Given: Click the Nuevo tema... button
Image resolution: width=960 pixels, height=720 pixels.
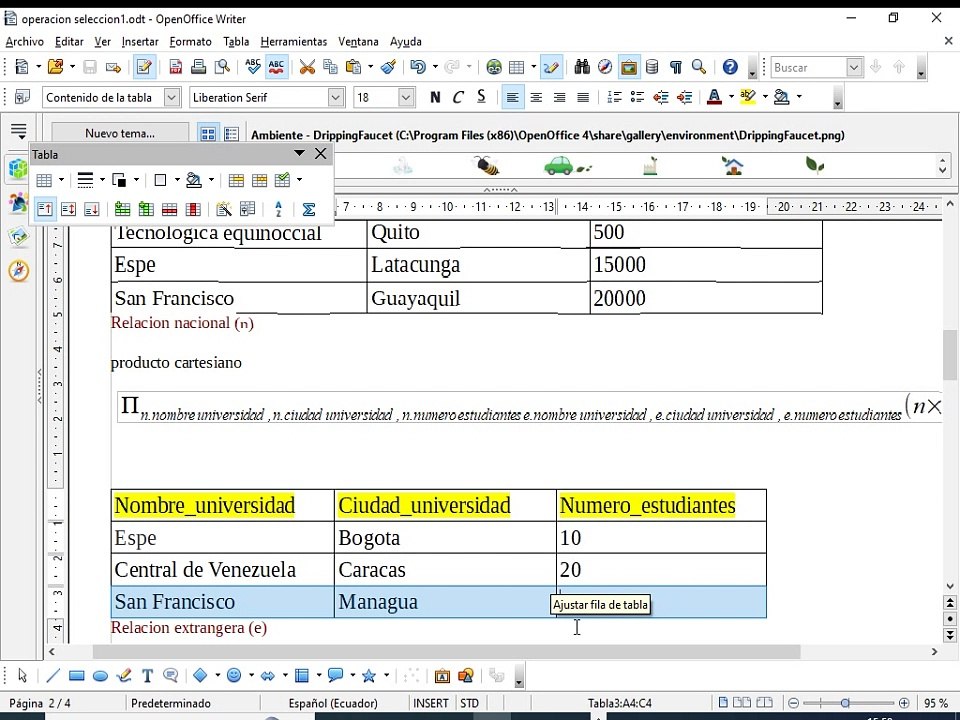Looking at the screenshot, I should [x=120, y=133].
